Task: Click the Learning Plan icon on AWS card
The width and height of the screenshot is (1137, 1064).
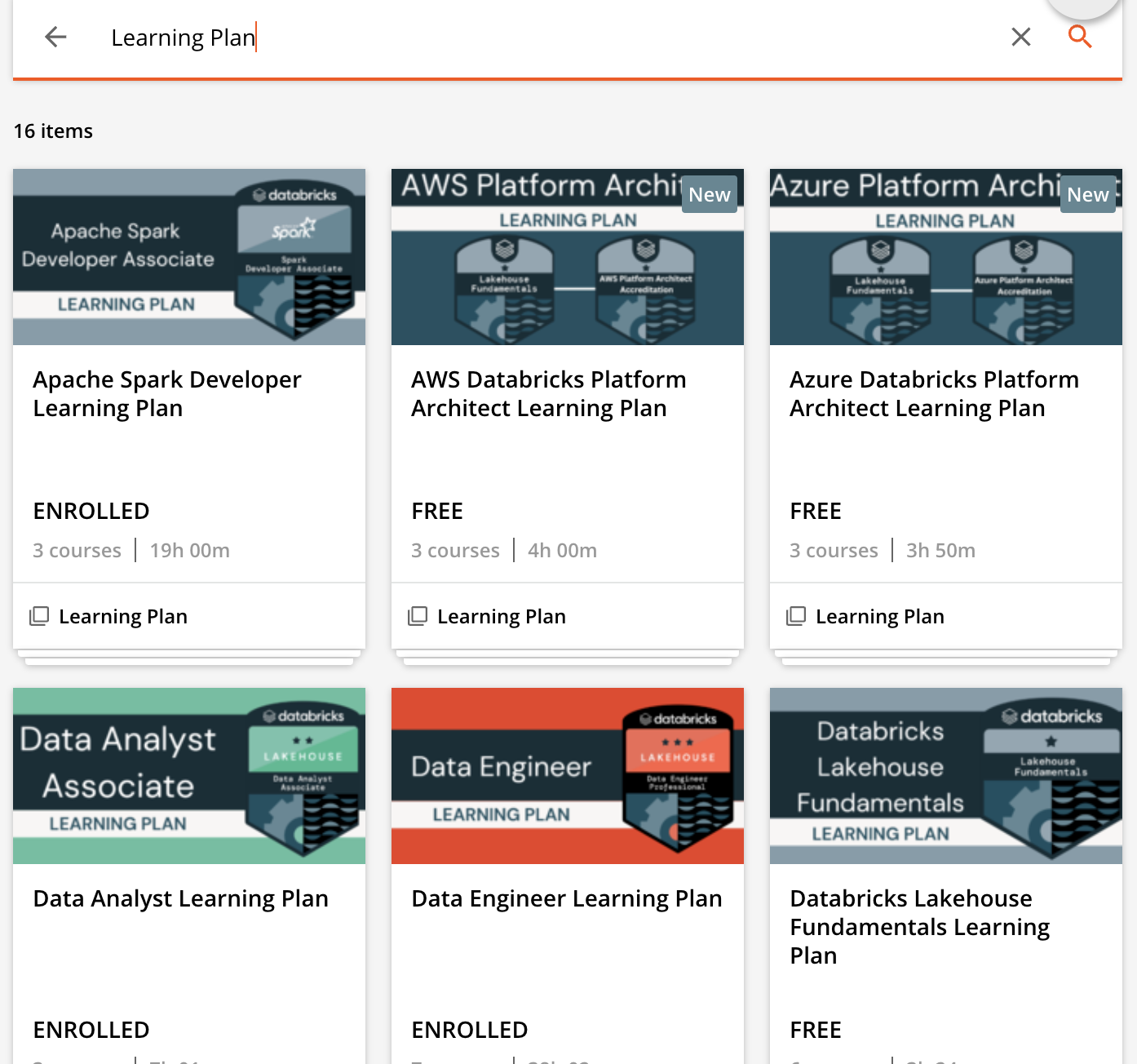Action: 418,616
